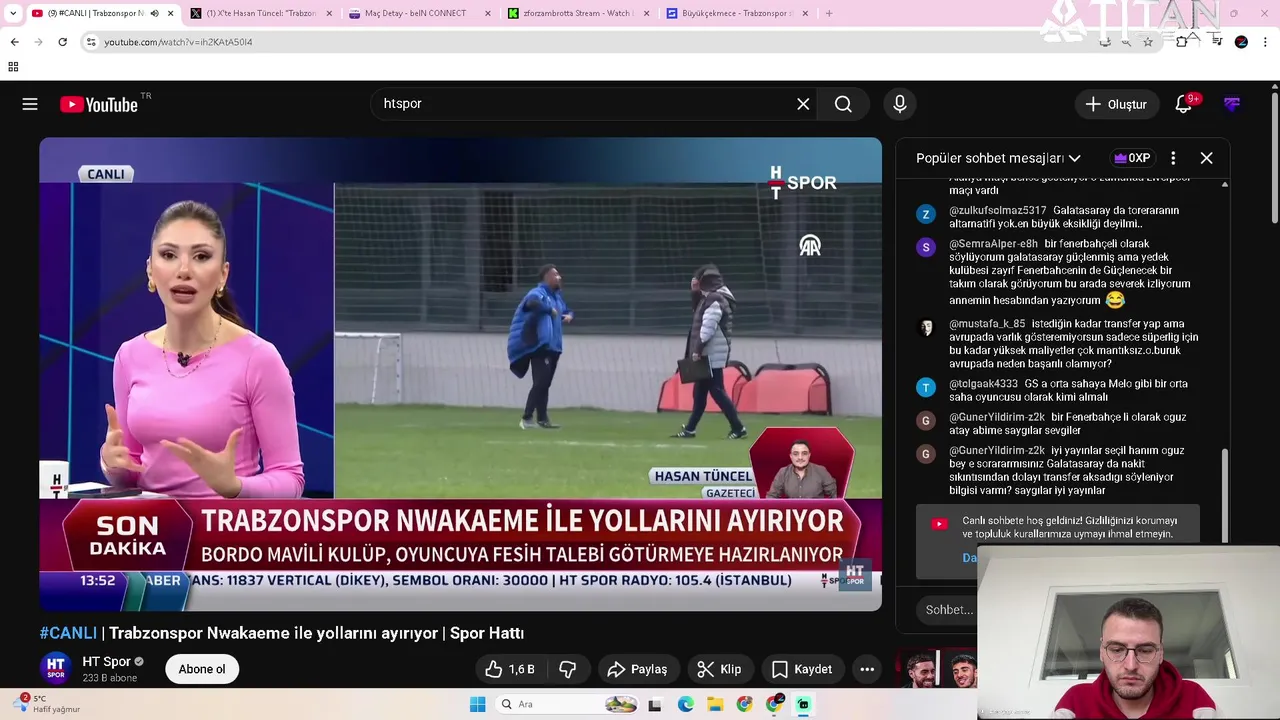Click the live video player
The height and width of the screenshot is (720, 1280).
click(x=460, y=374)
